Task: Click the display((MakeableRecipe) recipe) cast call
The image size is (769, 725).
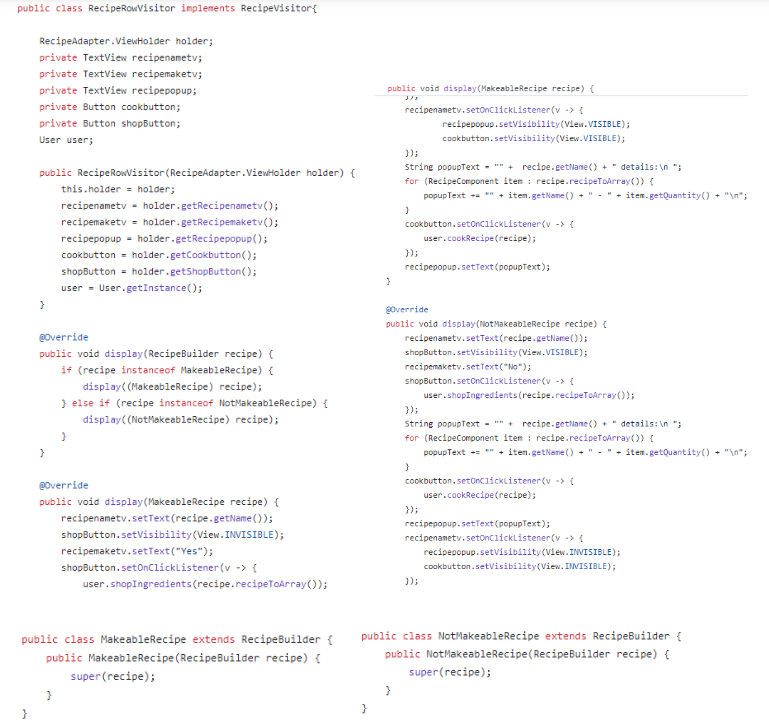Action: [172, 386]
